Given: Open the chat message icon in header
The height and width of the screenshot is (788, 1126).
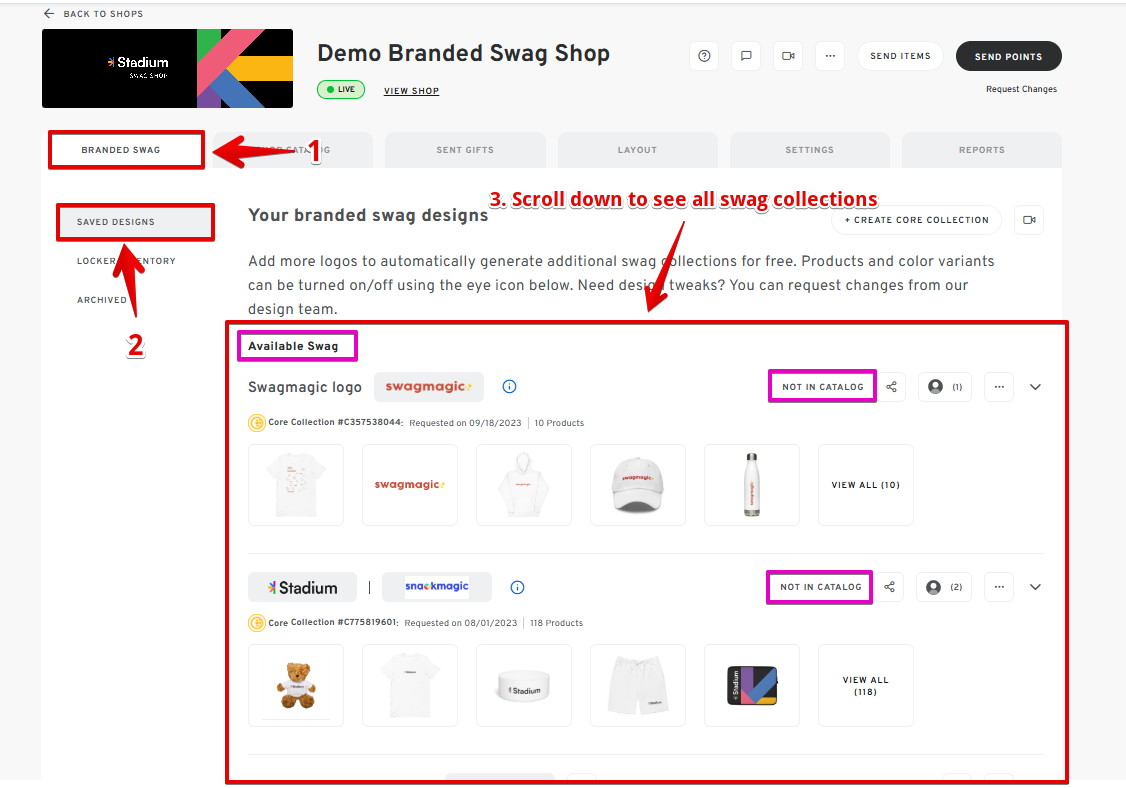Looking at the screenshot, I should click(746, 56).
